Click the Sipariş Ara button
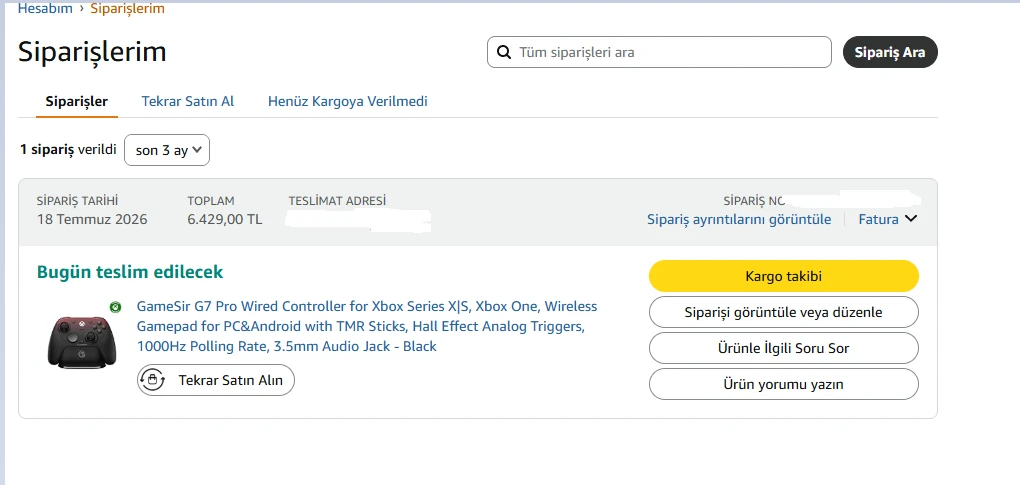 coord(890,52)
